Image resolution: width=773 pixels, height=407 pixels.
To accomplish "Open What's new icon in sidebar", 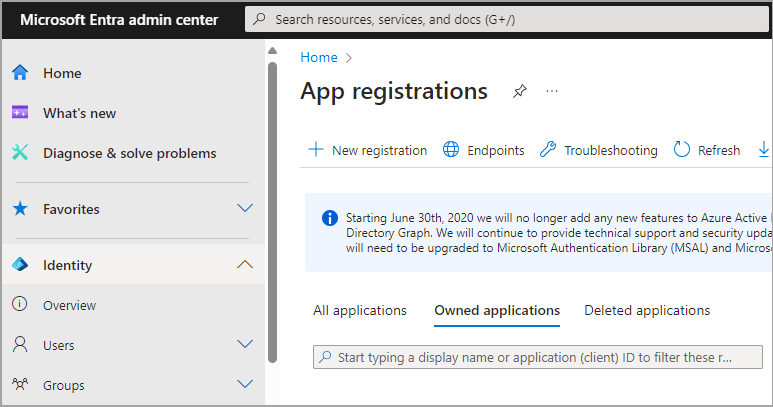I will [x=20, y=113].
